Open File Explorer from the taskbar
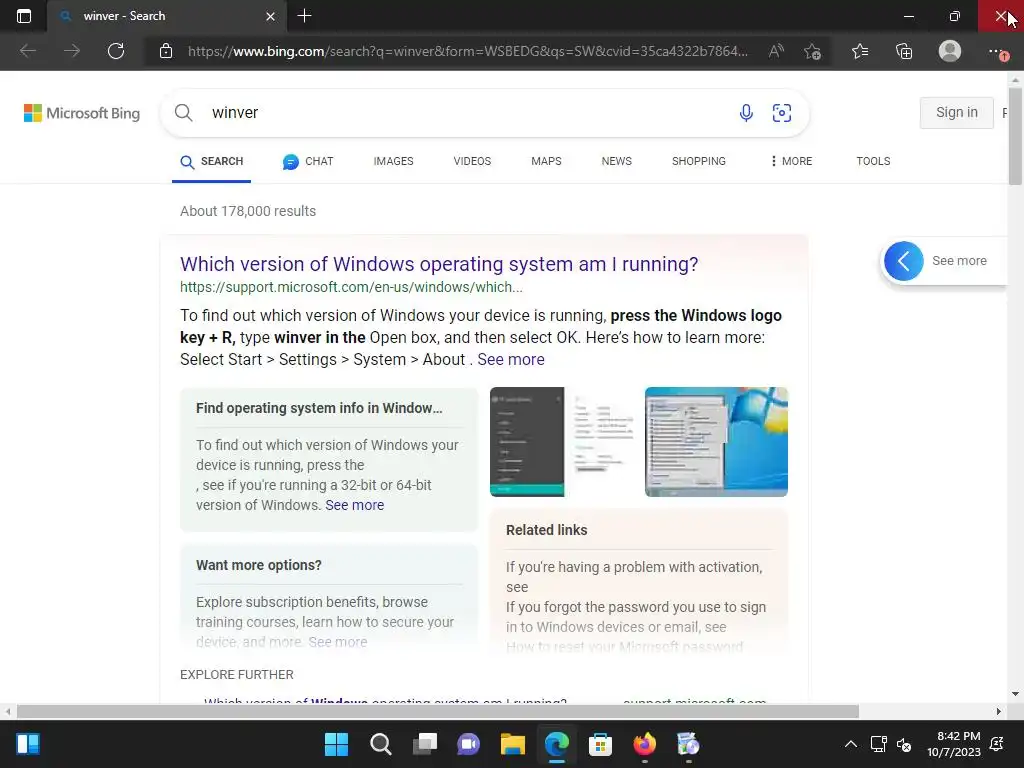Image resolution: width=1024 pixels, height=768 pixels. click(513, 744)
